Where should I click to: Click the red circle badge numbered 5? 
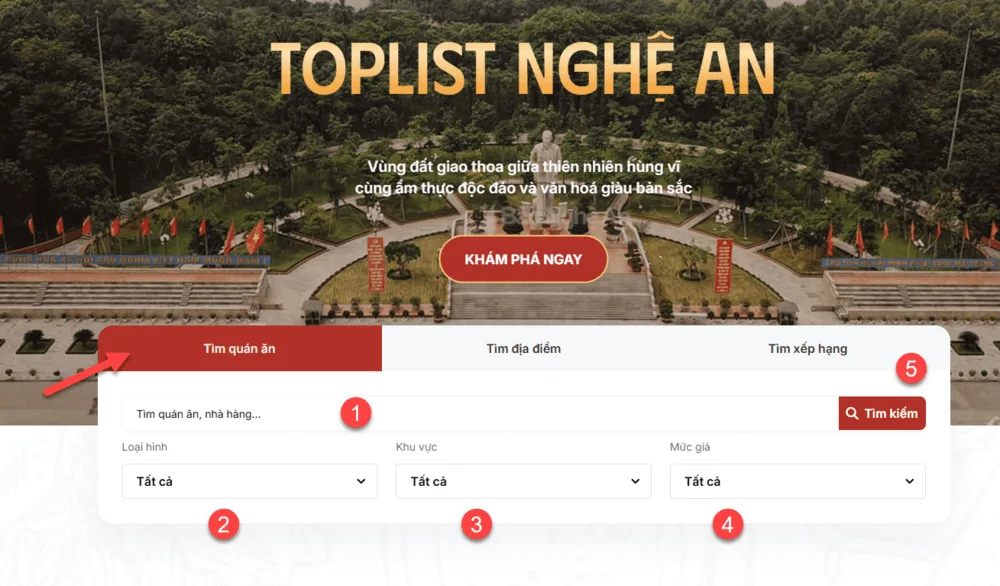[x=911, y=368]
